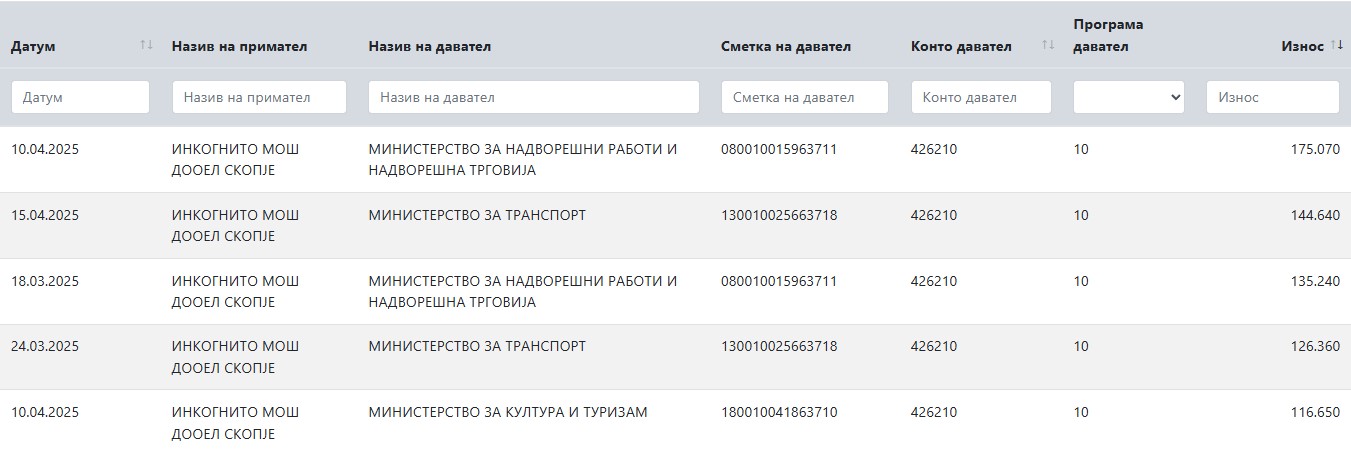
Task: Sort by Износ arrows icon
Action: [x=1336, y=45]
